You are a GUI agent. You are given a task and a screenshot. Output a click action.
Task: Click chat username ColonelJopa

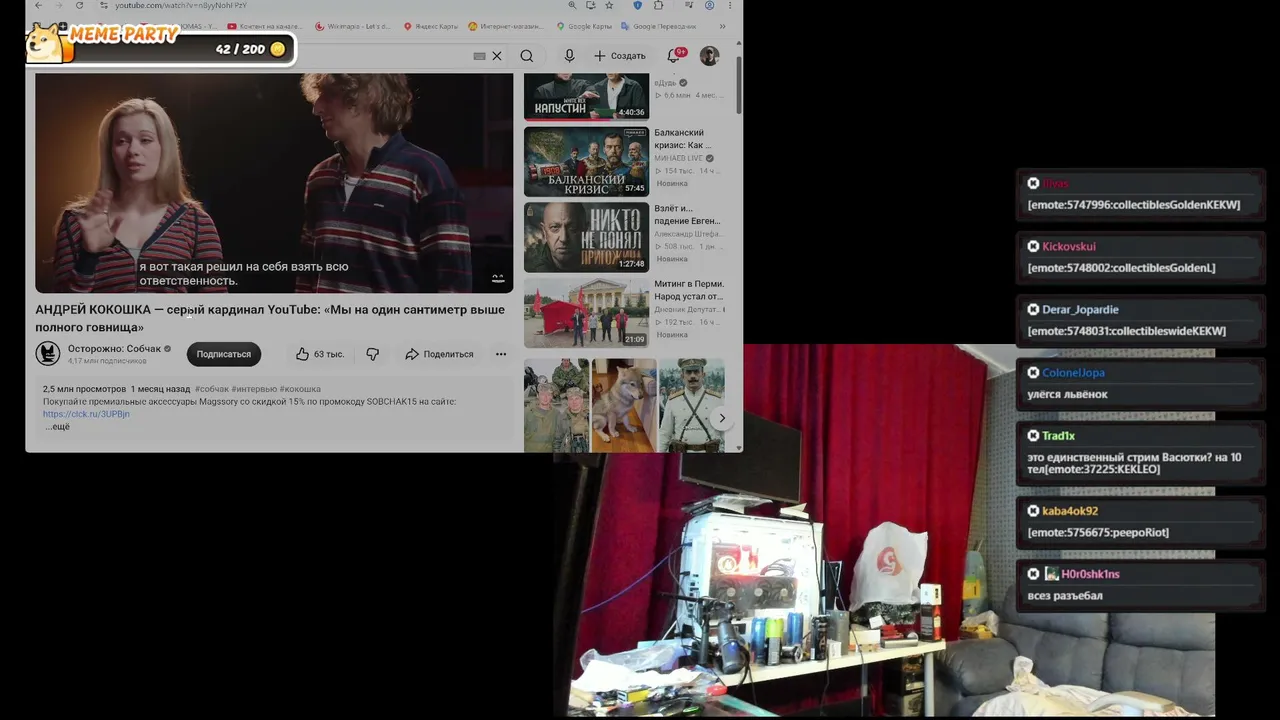pyautogui.click(x=1073, y=372)
